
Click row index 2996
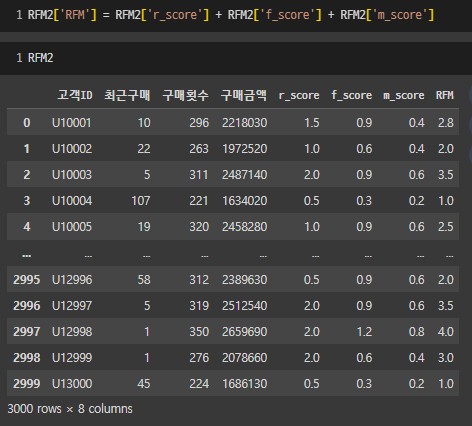tap(27, 306)
